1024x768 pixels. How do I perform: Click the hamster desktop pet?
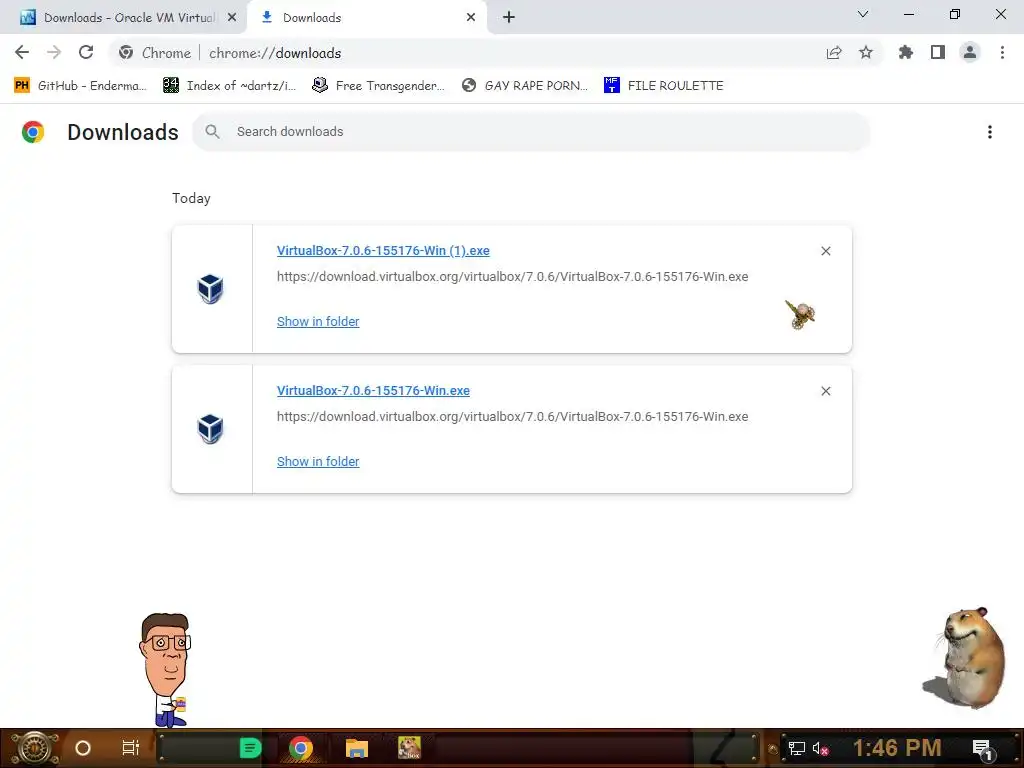[965, 657]
